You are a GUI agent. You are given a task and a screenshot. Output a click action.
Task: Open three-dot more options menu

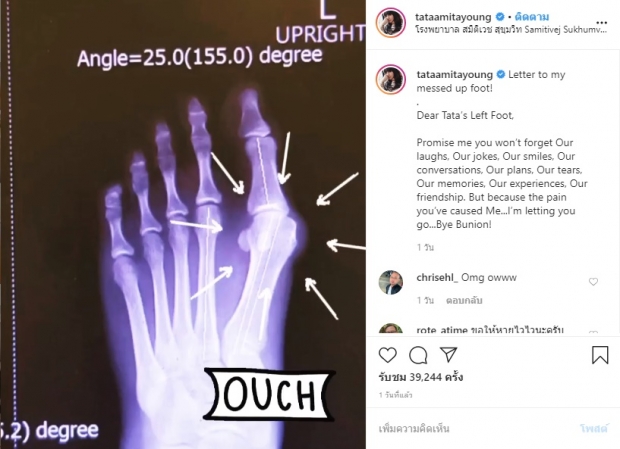(601, 23)
